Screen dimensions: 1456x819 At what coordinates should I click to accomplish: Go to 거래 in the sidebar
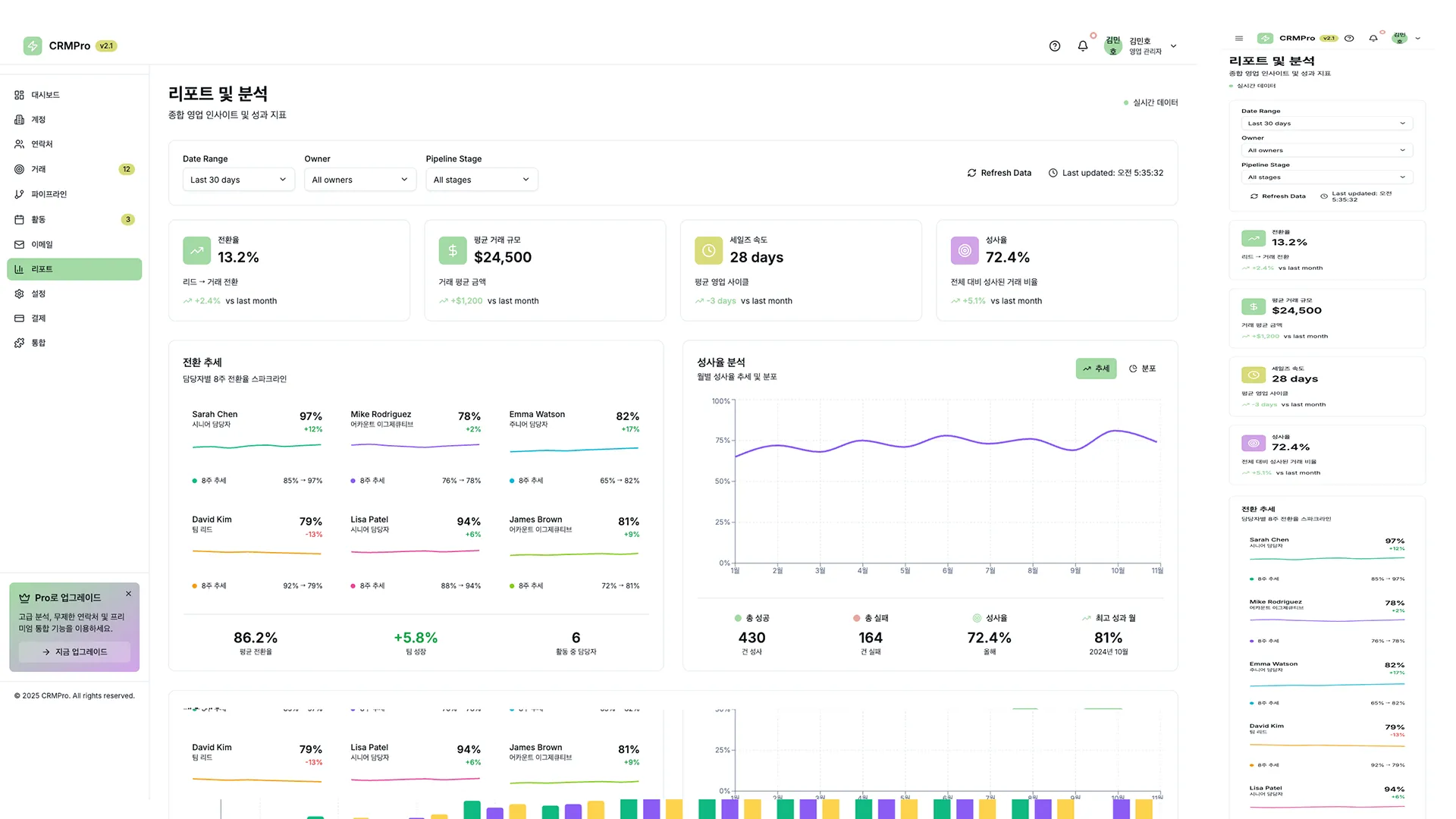click(74, 169)
